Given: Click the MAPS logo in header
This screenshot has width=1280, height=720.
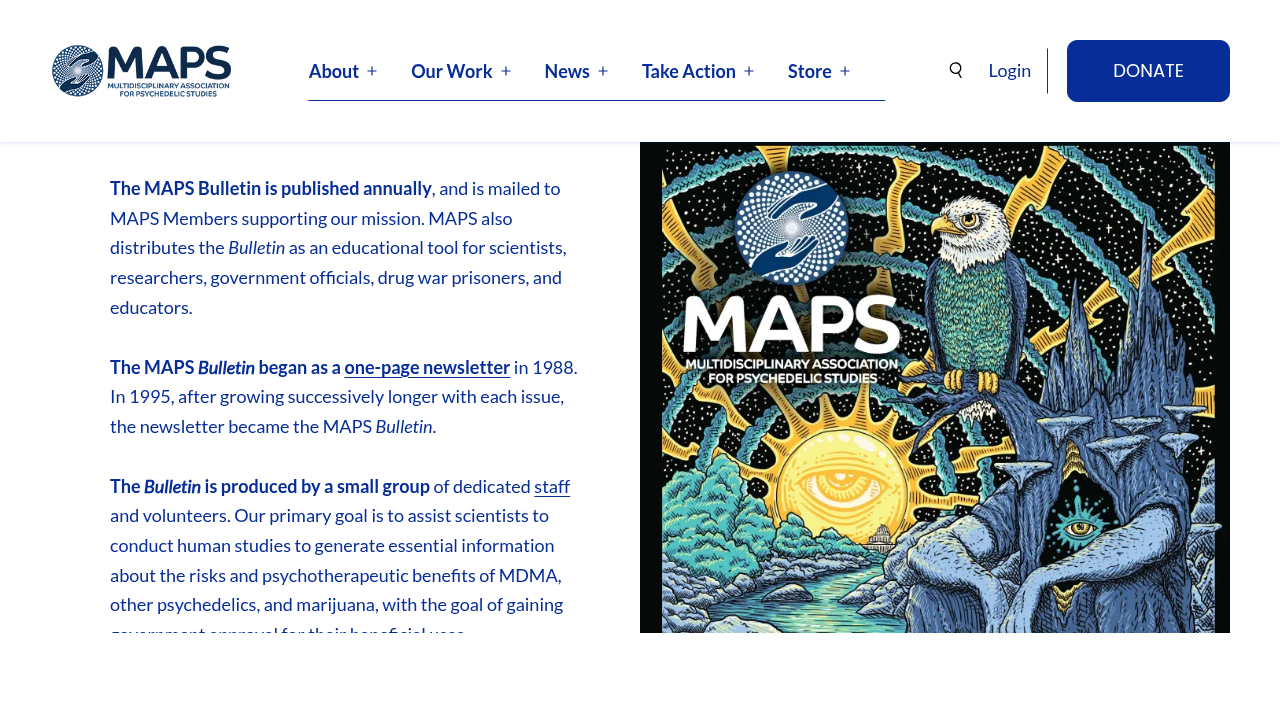Looking at the screenshot, I should pyautogui.click(x=141, y=71).
